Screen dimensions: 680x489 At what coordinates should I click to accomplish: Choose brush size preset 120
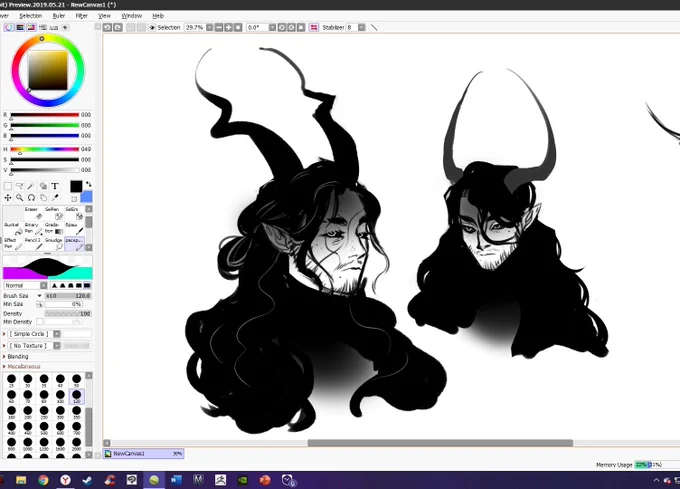tap(76, 396)
